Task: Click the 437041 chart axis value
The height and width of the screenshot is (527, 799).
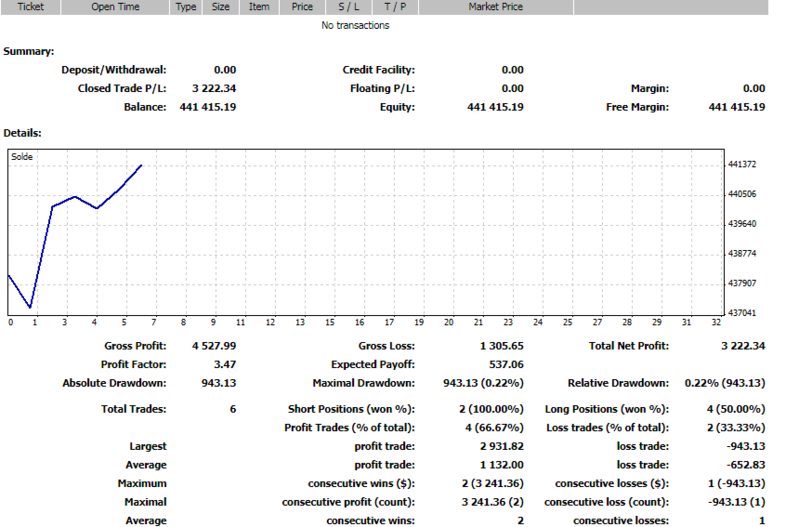Action: coord(742,313)
